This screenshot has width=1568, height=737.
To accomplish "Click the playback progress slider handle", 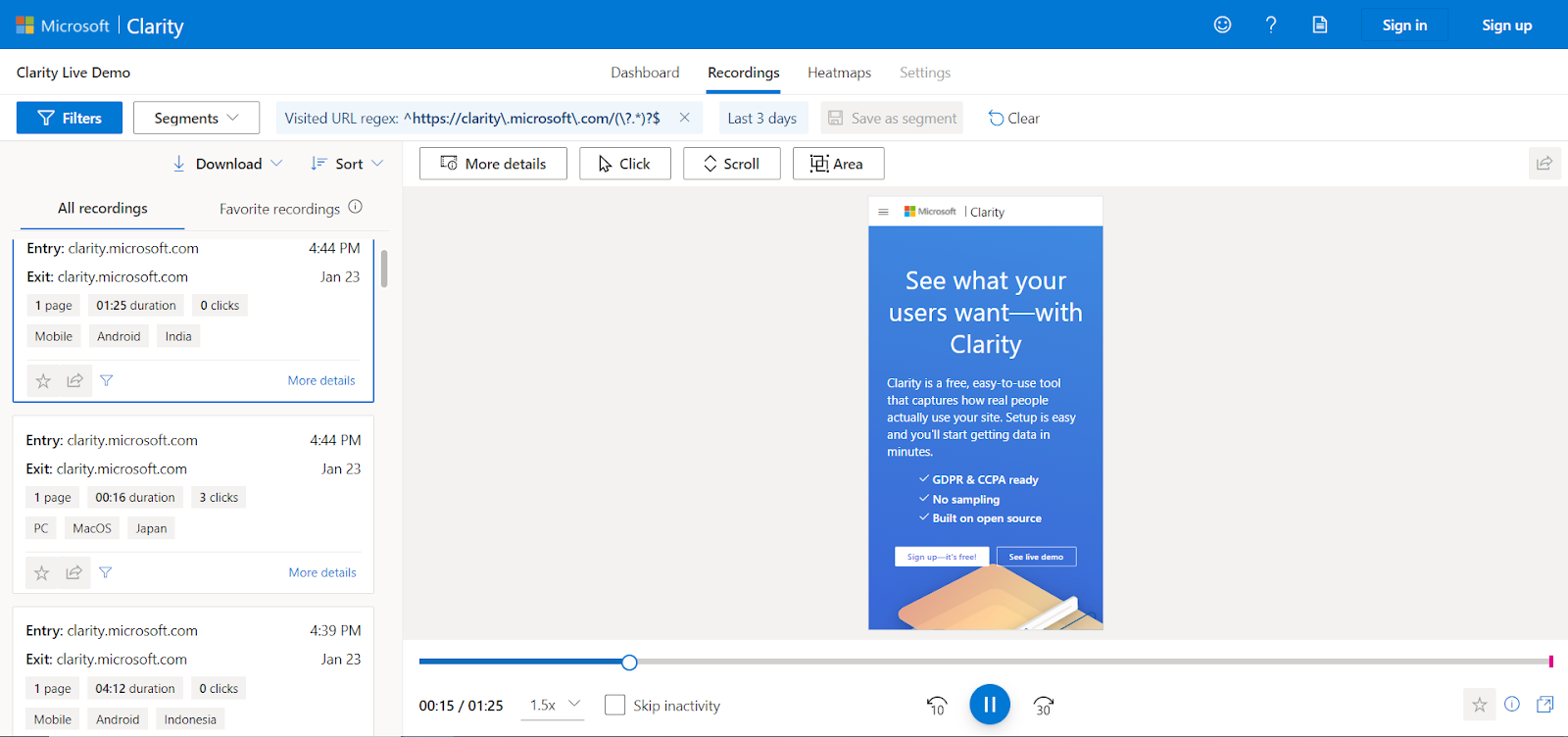I will click(629, 663).
